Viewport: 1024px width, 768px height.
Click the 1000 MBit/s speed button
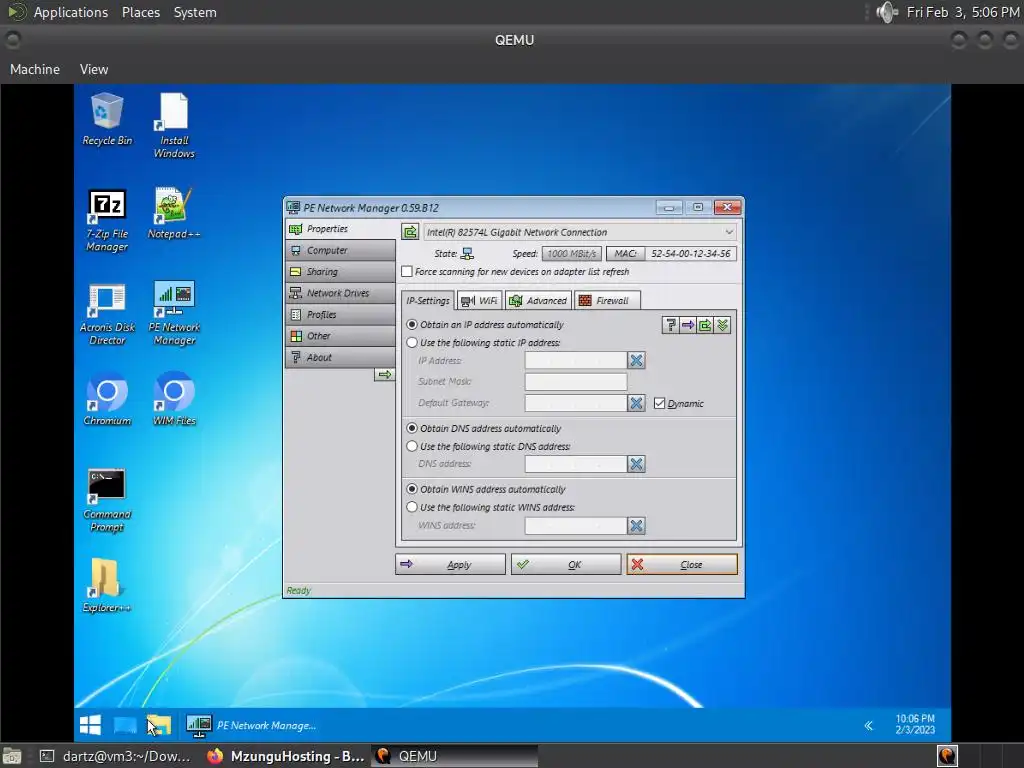(571, 253)
